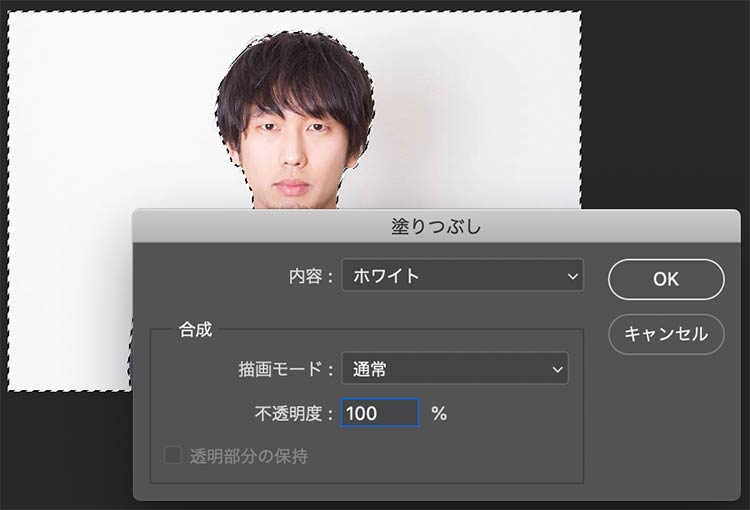Screen dimensions: 750x510
Task: Click the 塗りつぶし dialog title bar
Action: (436, 226)
